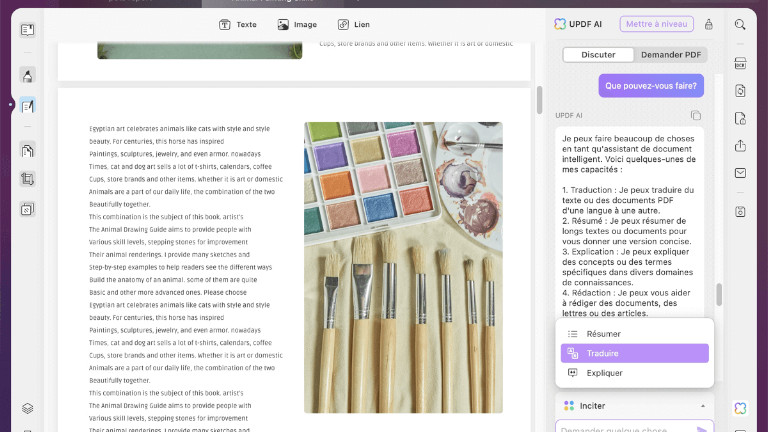
Task: Click the UPDF AI sender label above response
Action: 569,116
